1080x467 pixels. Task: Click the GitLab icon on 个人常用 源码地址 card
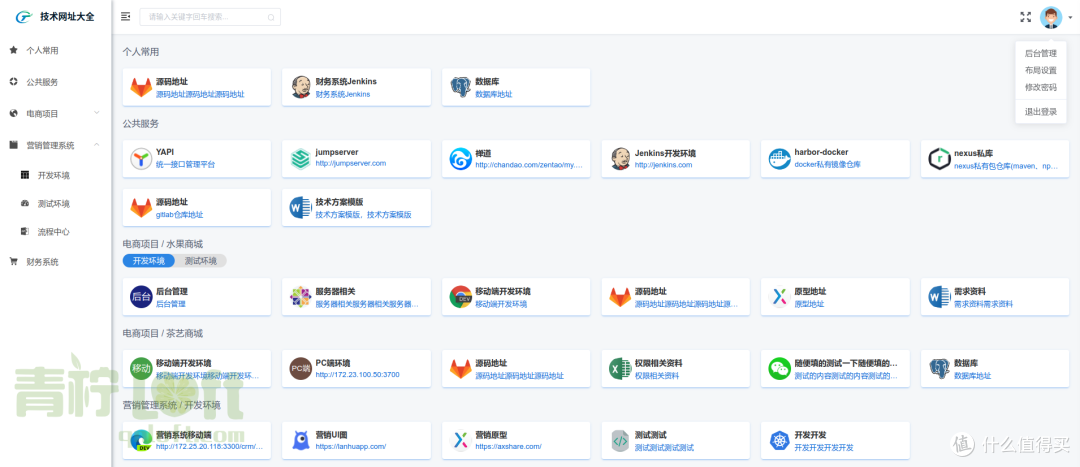[141, 87]
